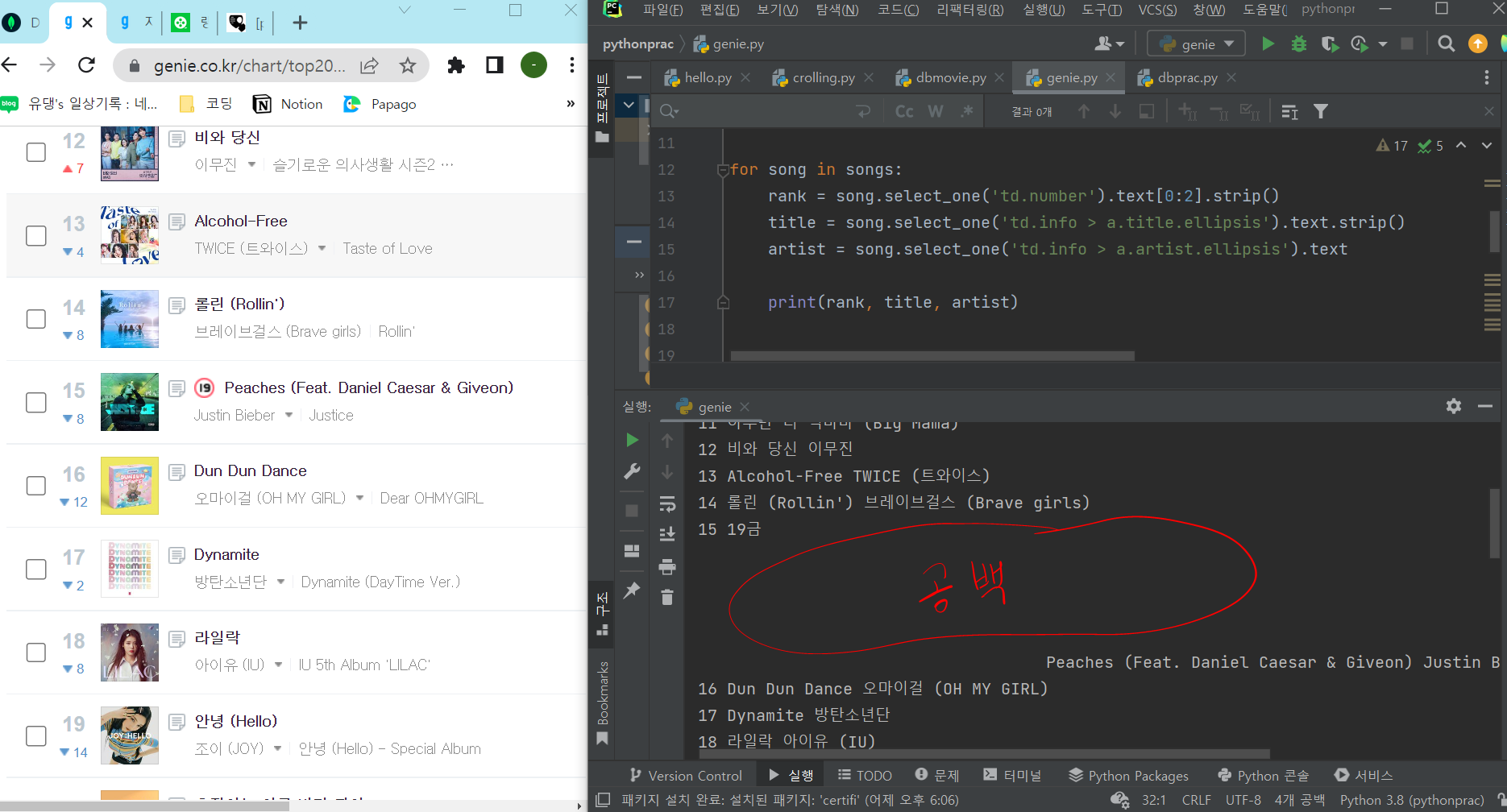This screenshot has width=1507, height=812.
Task: Click the filter funnel icon in find bar
Action: pos(1321,111)
